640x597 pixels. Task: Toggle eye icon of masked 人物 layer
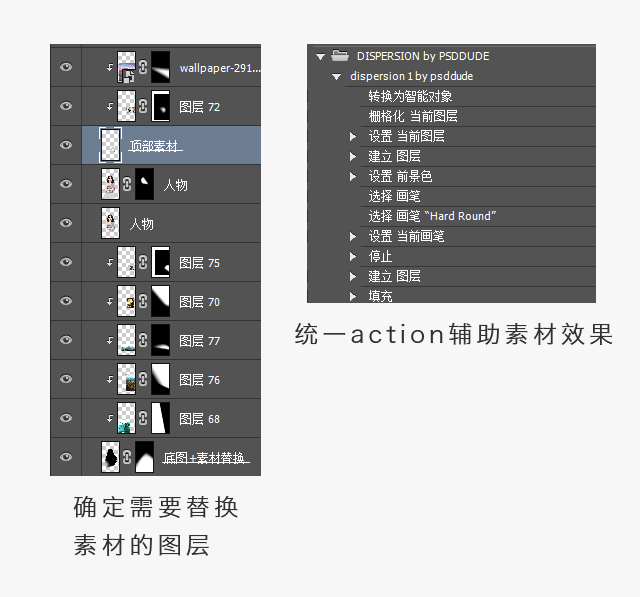pos(66,184)
